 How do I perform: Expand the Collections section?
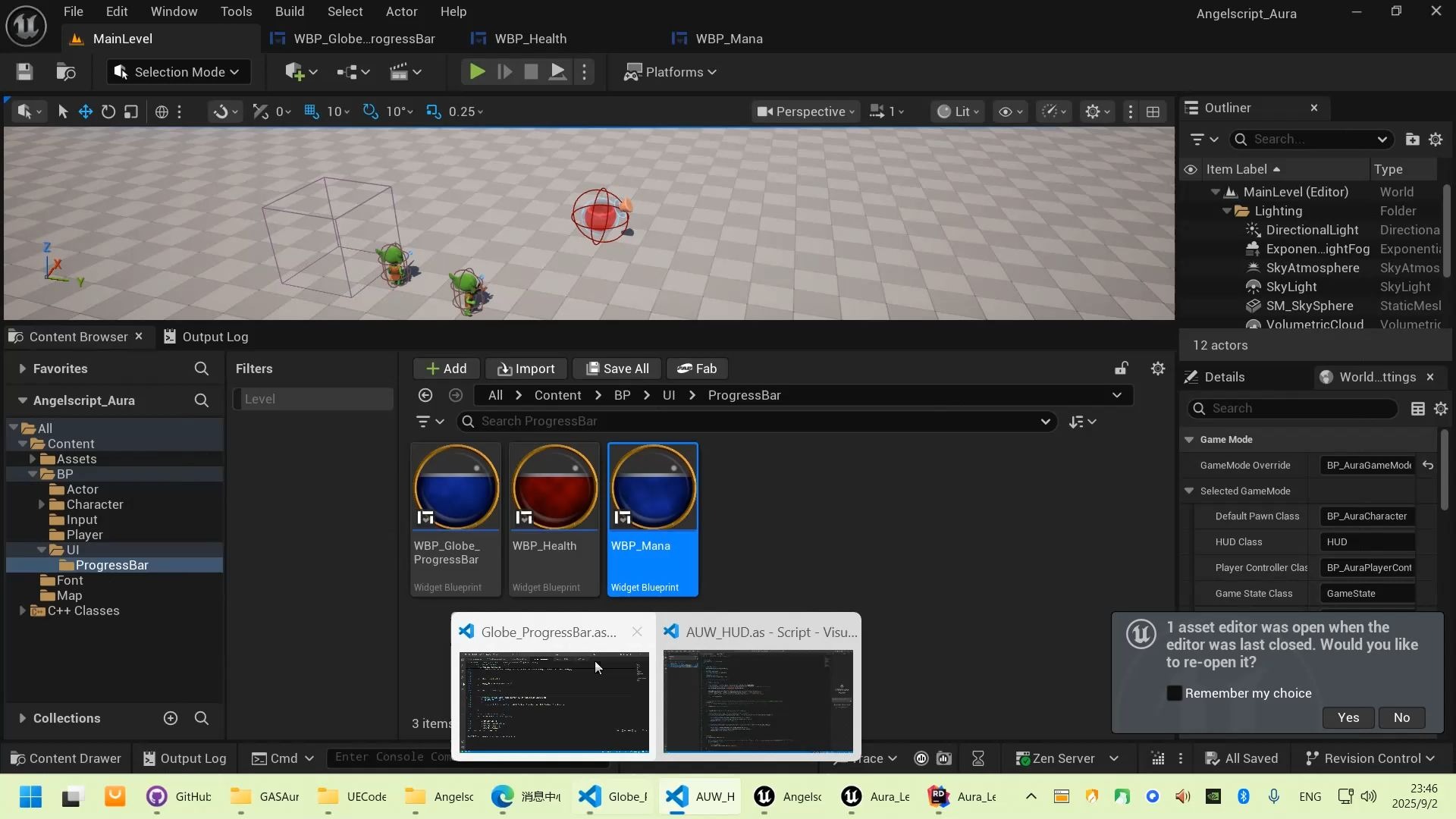[x=22, y=718]
